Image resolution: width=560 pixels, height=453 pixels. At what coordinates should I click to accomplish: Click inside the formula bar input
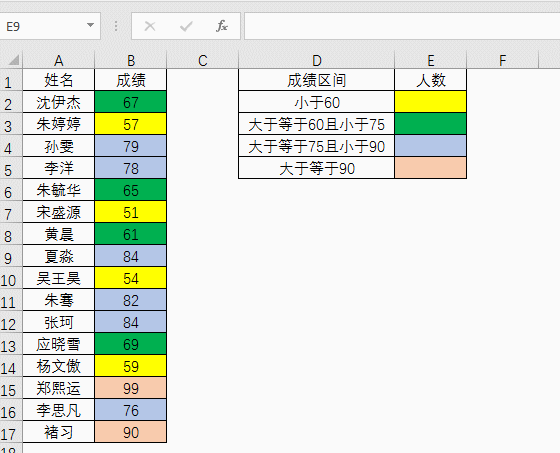click(402, 26)
